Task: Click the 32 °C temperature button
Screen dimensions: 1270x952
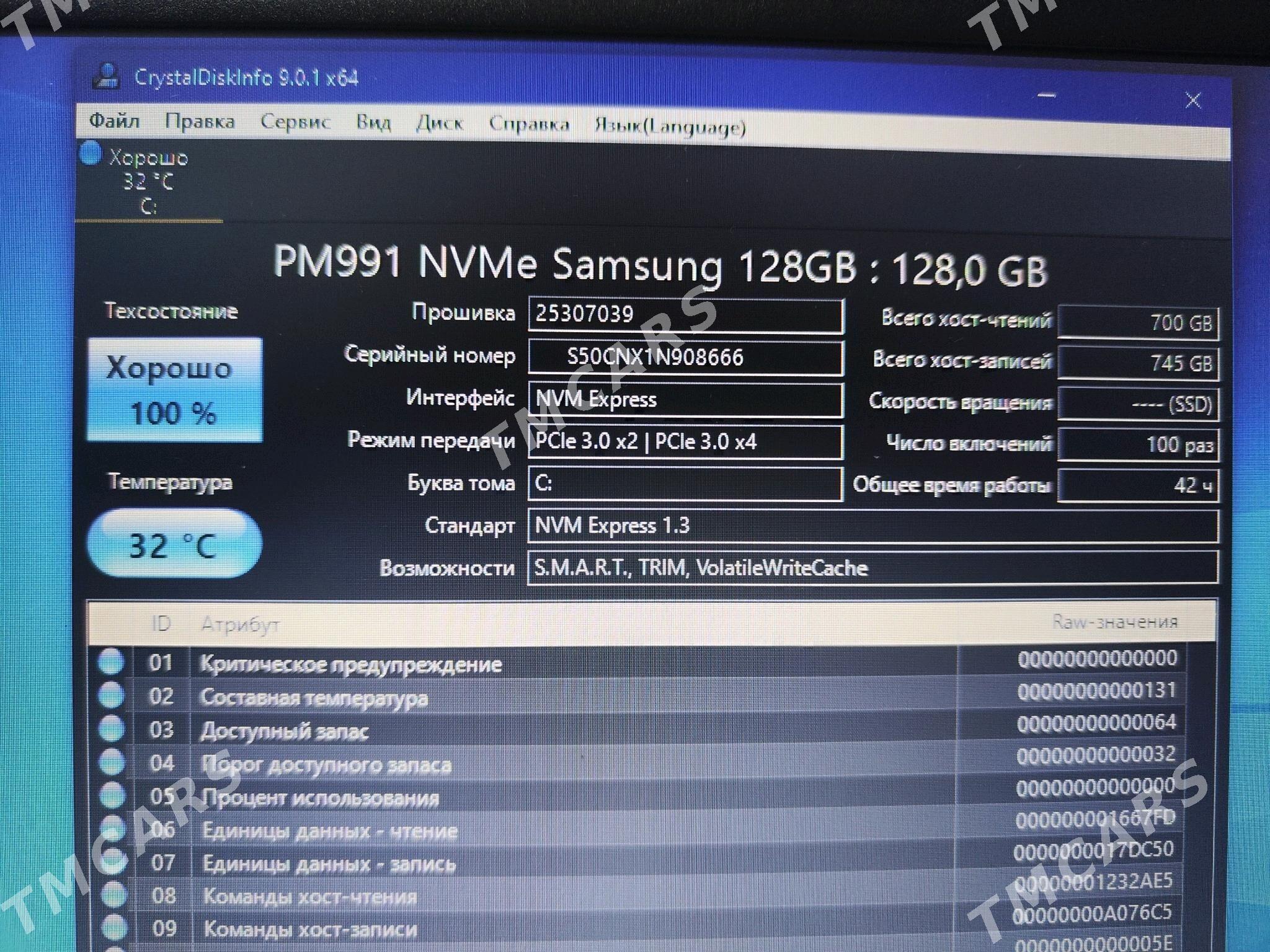Action: 174,544
